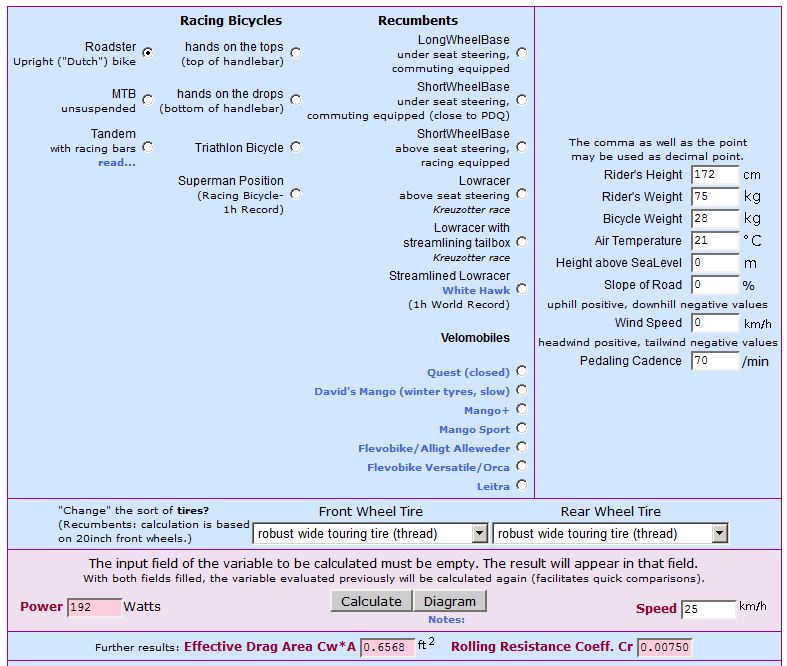Pick hands on the tops racing position
787x666 pixels.
[x=296, y=53]
